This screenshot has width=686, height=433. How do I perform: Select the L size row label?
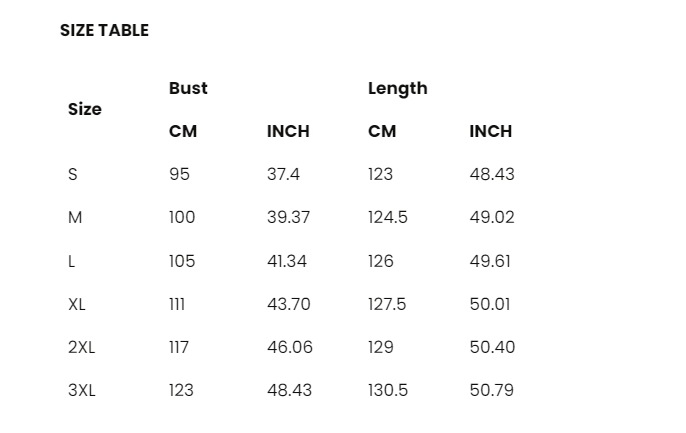pyautogui.click(x=71, y=261)
